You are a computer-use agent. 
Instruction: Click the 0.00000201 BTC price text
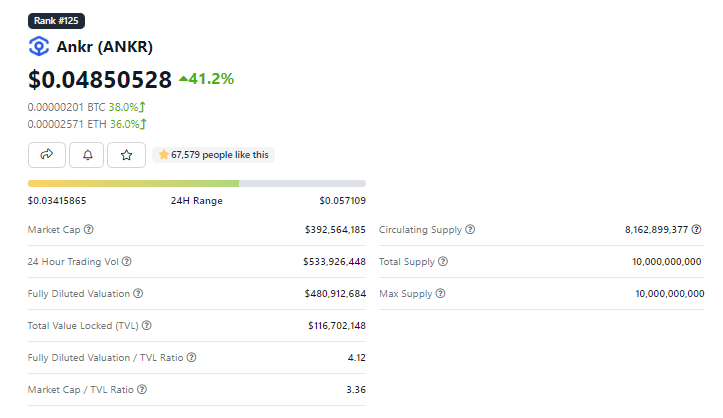point(66,107)
